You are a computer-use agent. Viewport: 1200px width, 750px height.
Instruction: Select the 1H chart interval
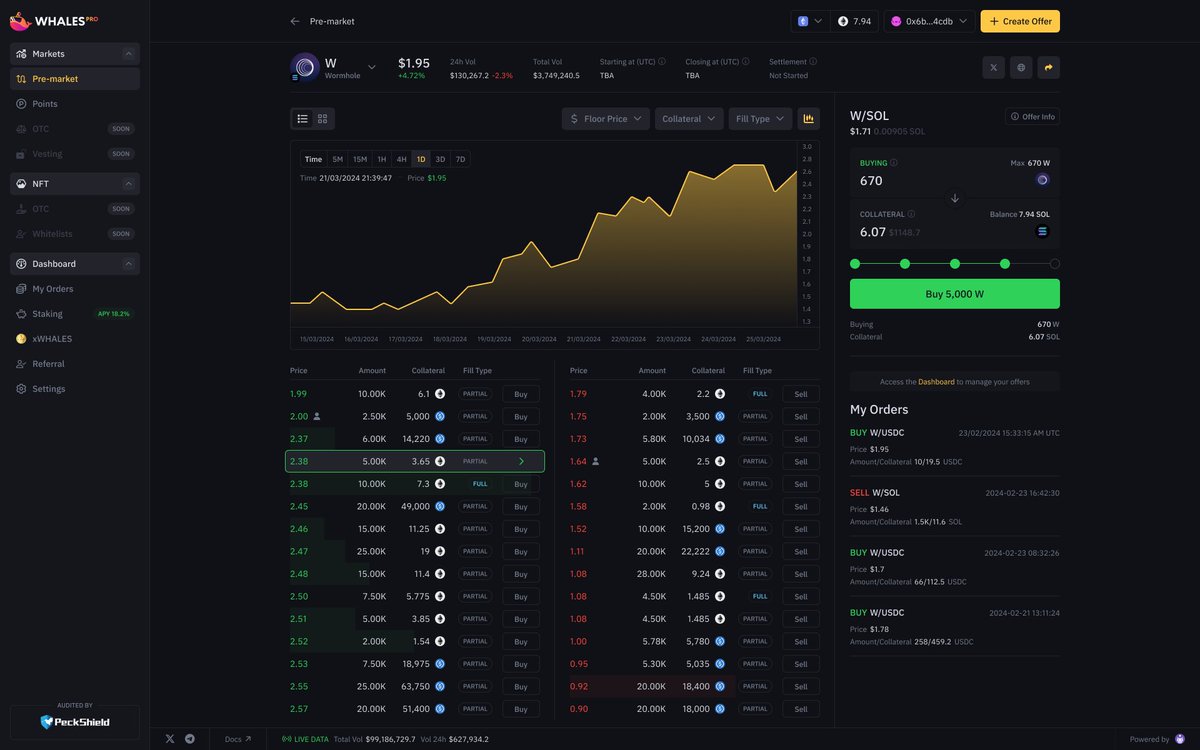point(381,159)
